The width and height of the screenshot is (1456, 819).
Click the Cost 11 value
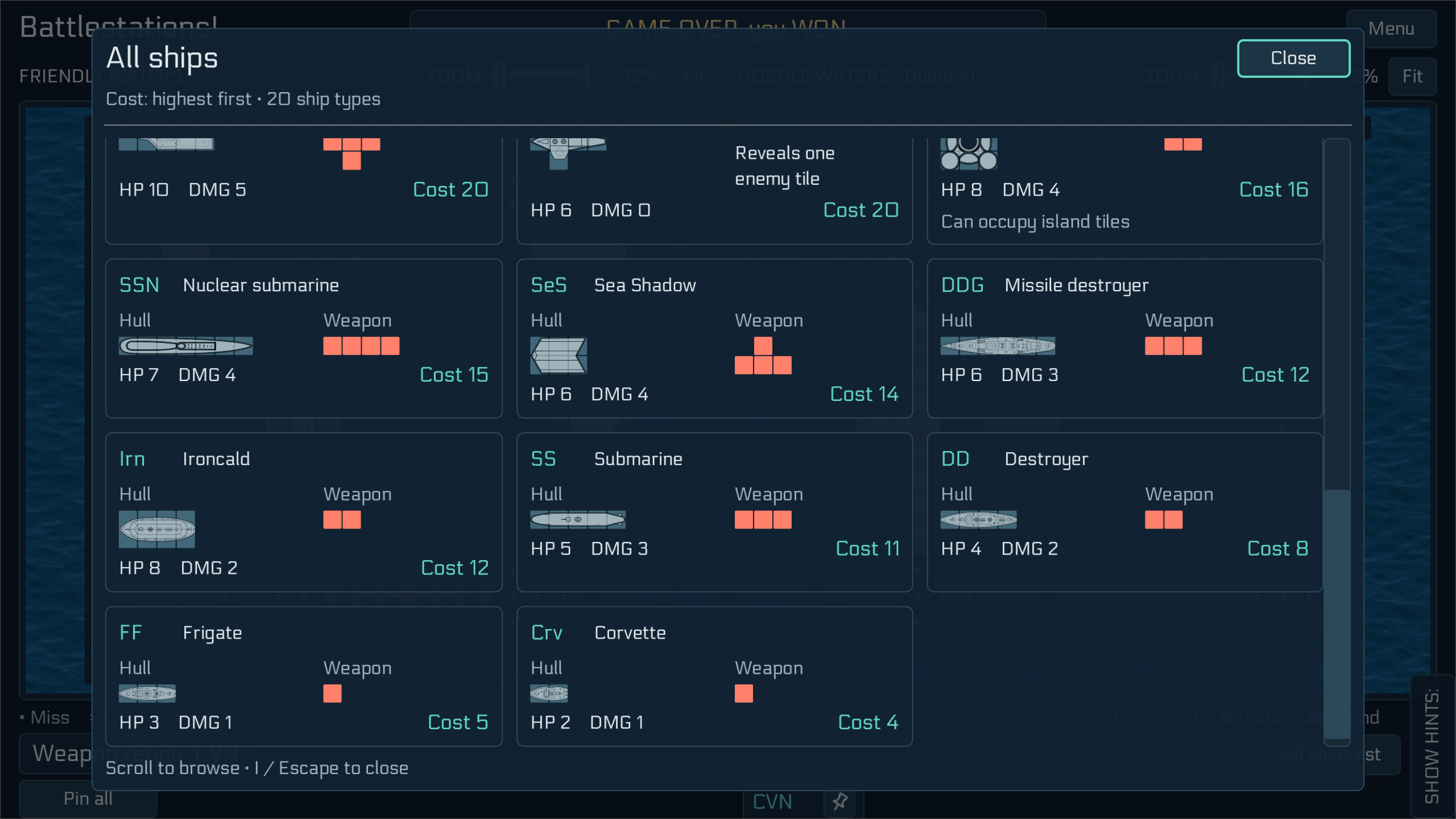click(867, 549)
